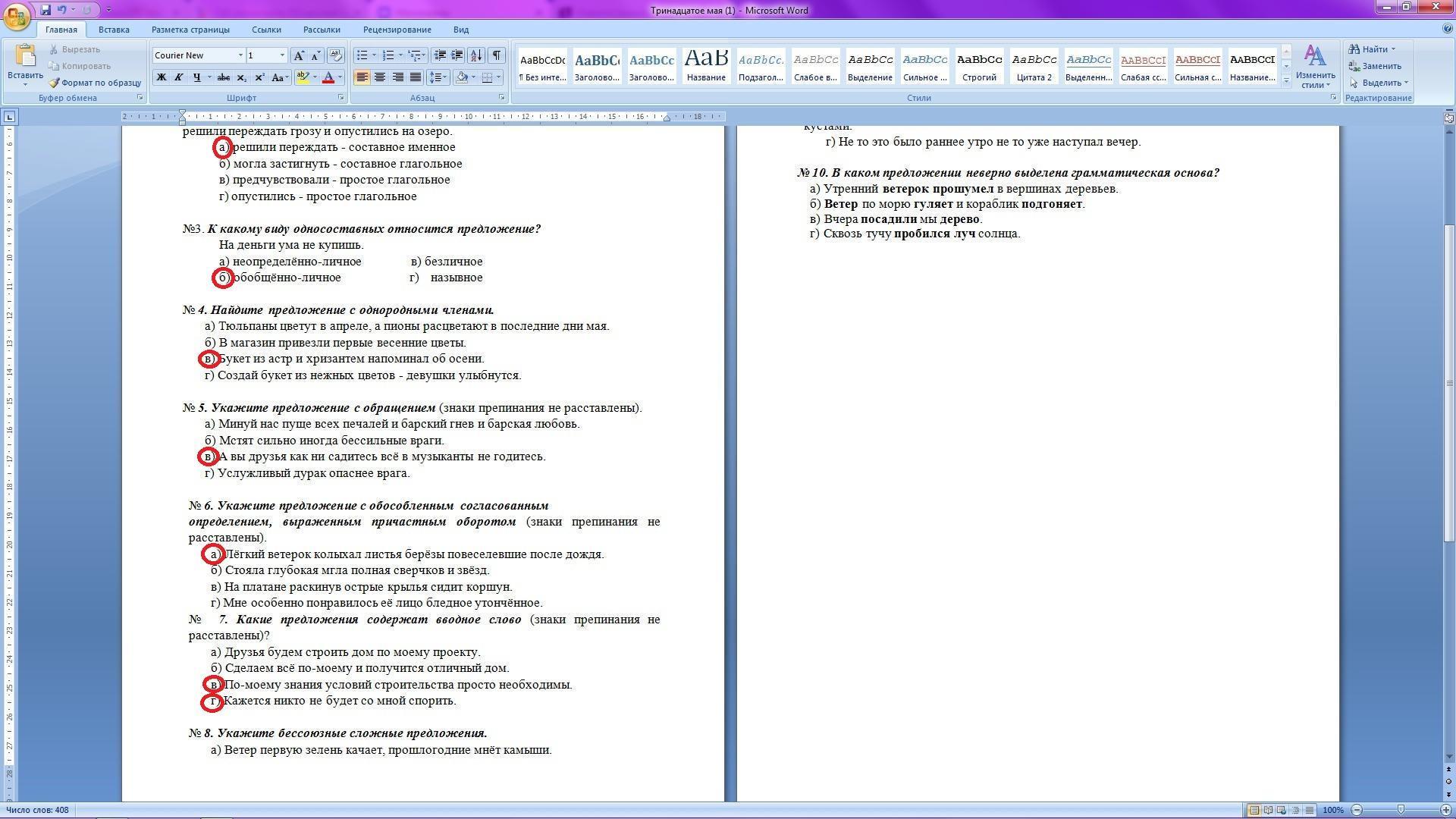Click the Sort (А-Я) icon
Screen dimensions: 1456x819
pyautogui.click(x=476, y=55)
